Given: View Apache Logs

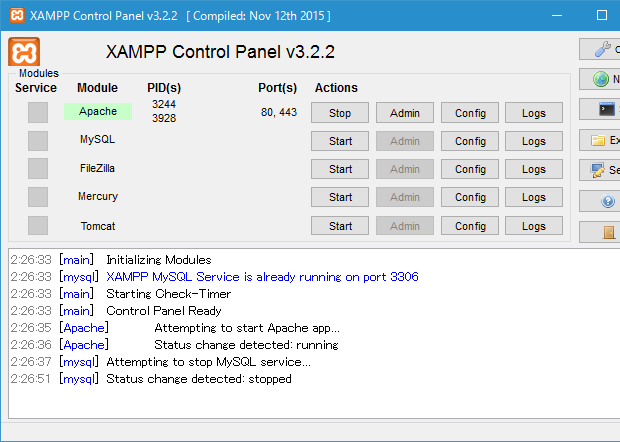Looking at the screenshot, I should [534, 113].
